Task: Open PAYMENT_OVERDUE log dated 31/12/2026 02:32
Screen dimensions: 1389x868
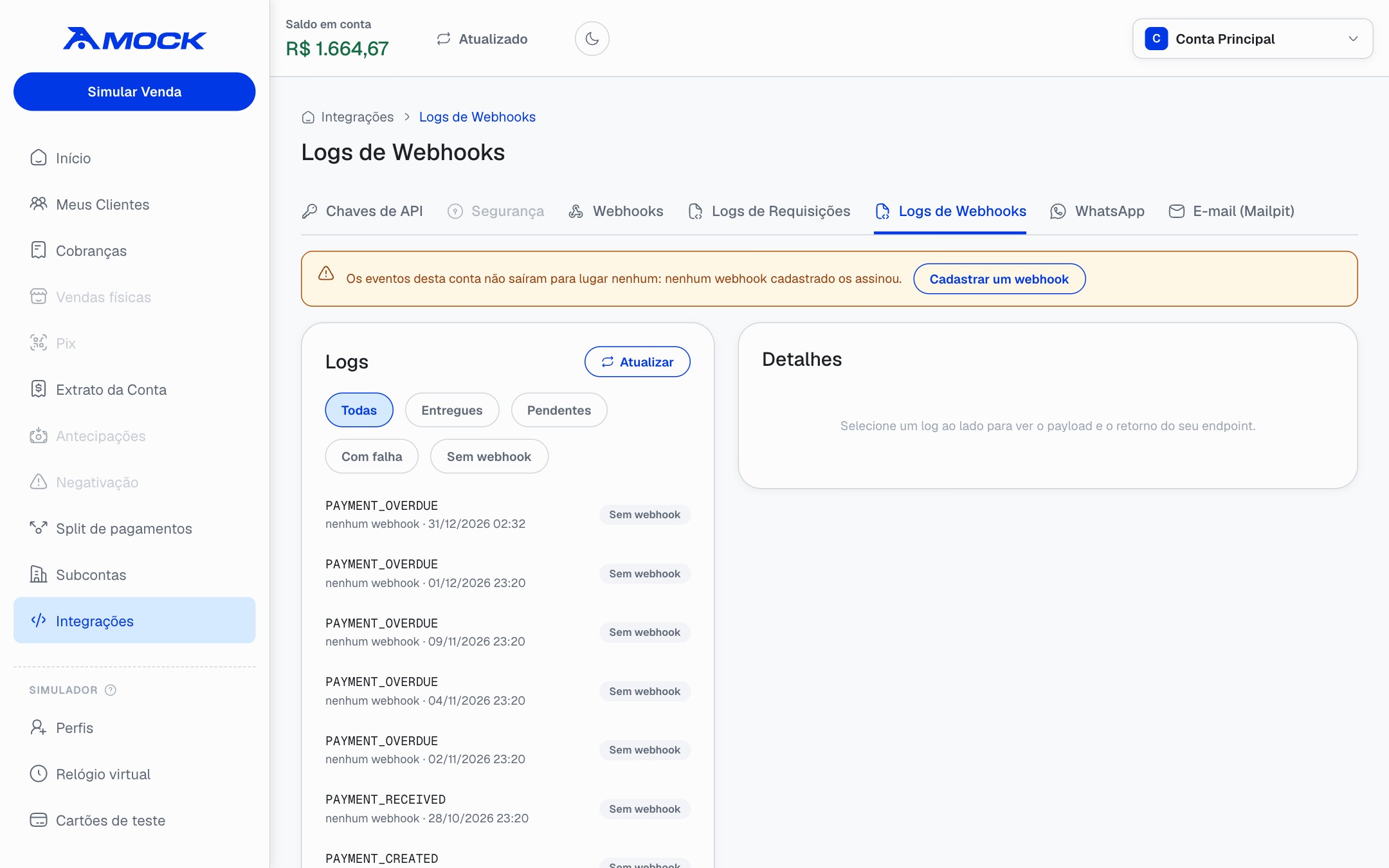Action: pos(507,514)
